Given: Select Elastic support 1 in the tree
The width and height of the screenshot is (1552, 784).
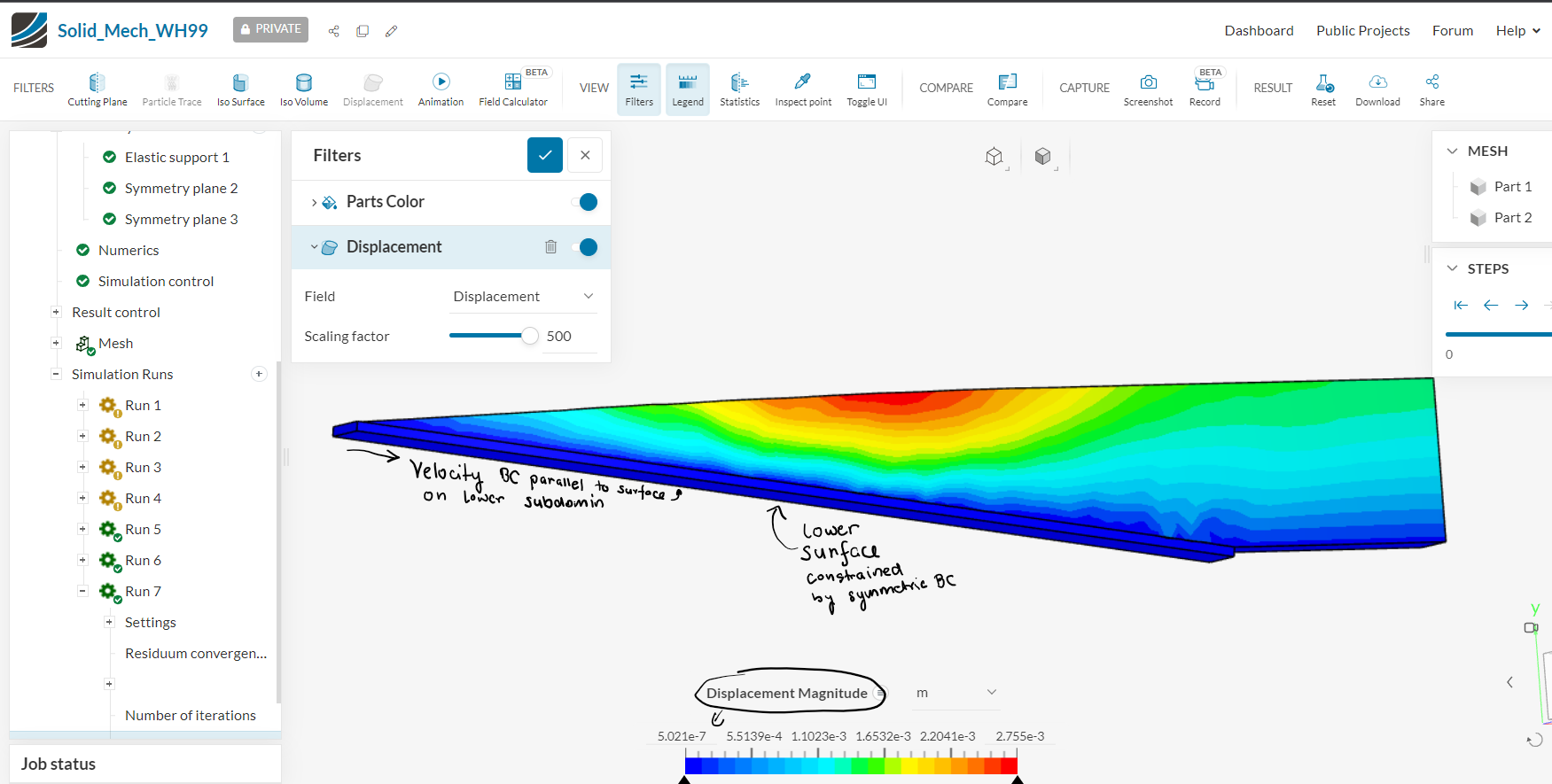Looking at the screenshot, I should click(176, 157).
